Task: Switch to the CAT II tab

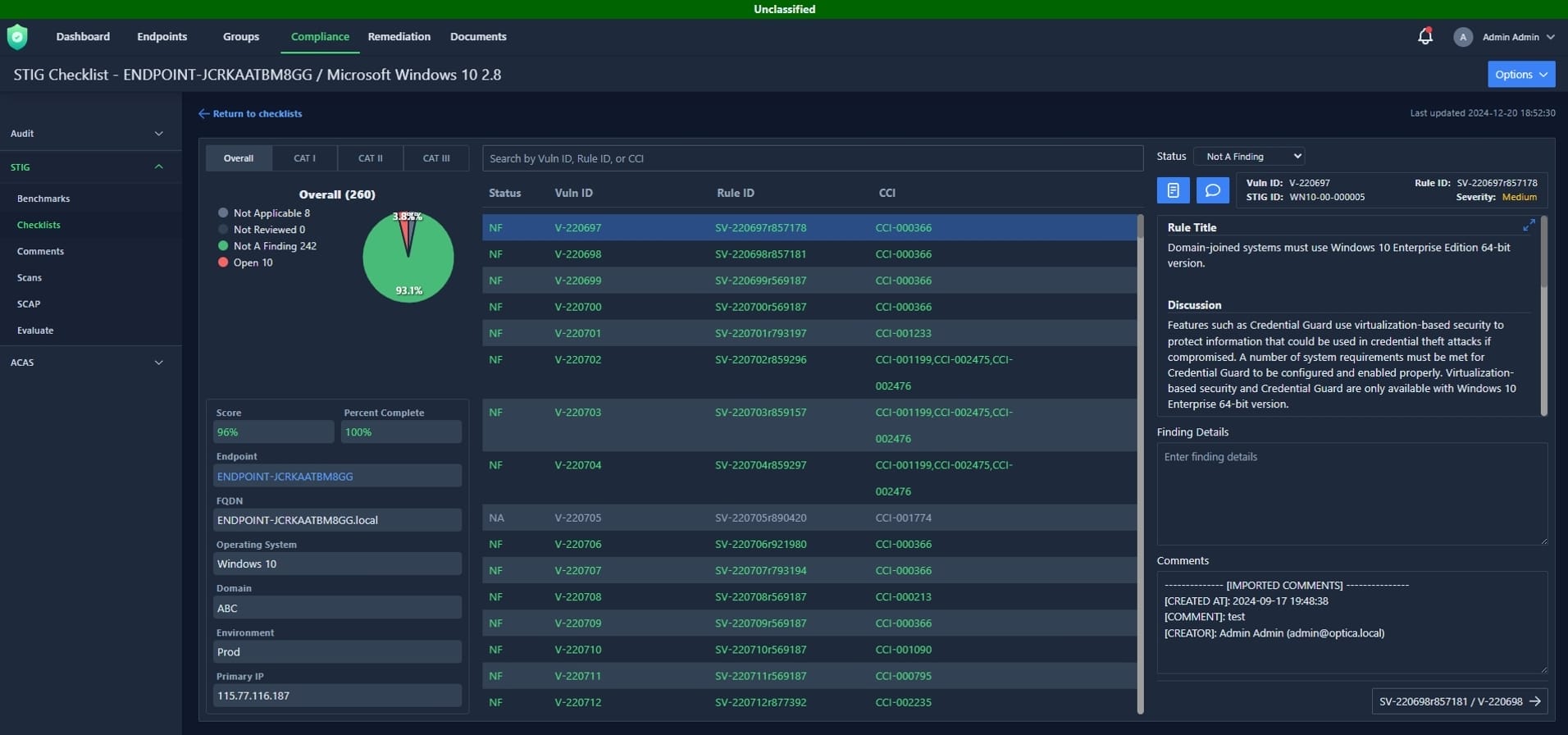Action: 370,158
